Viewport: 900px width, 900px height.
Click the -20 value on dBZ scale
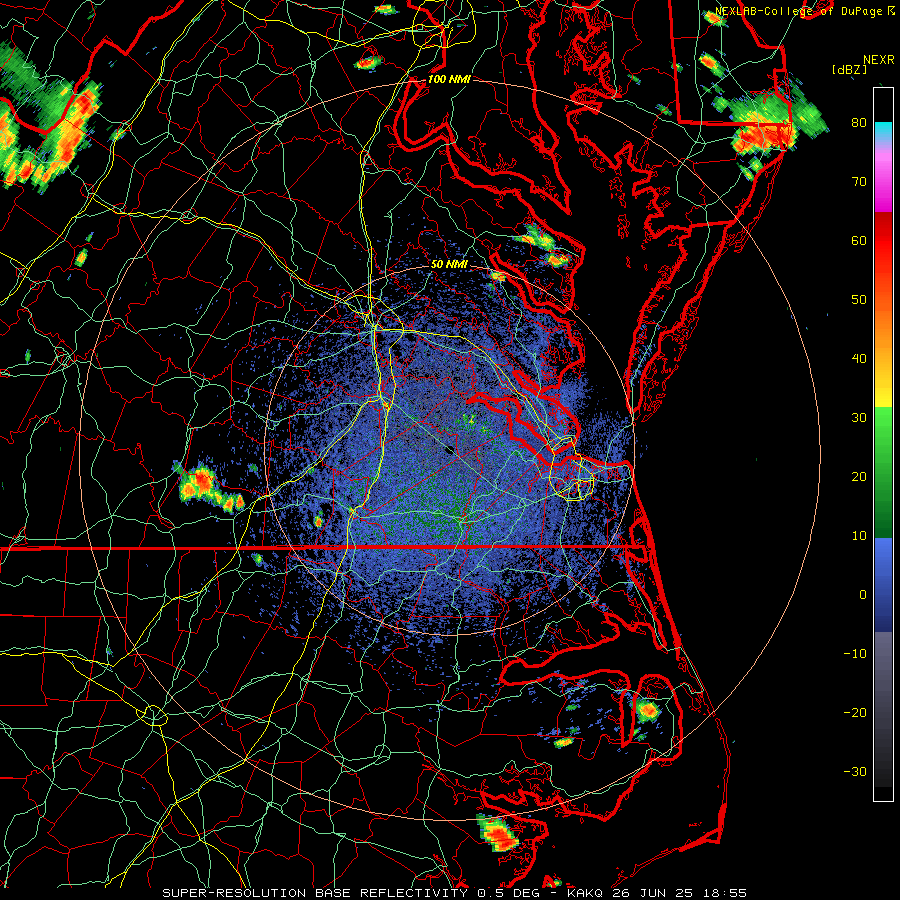[855, 713]
